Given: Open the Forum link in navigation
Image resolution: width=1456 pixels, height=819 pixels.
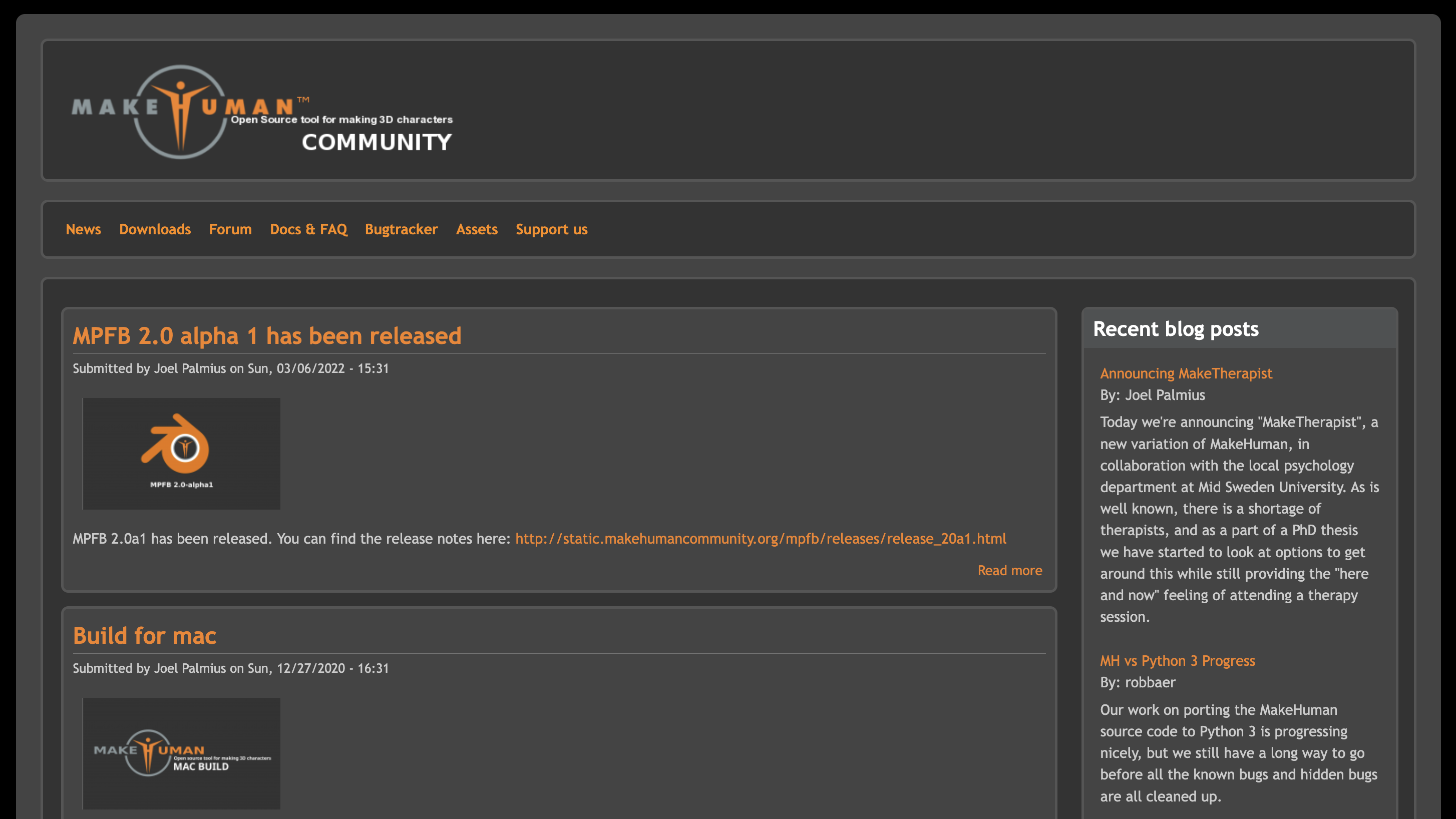Looking at the screenshot, I should pyautogui.click(x=230, y=229).
